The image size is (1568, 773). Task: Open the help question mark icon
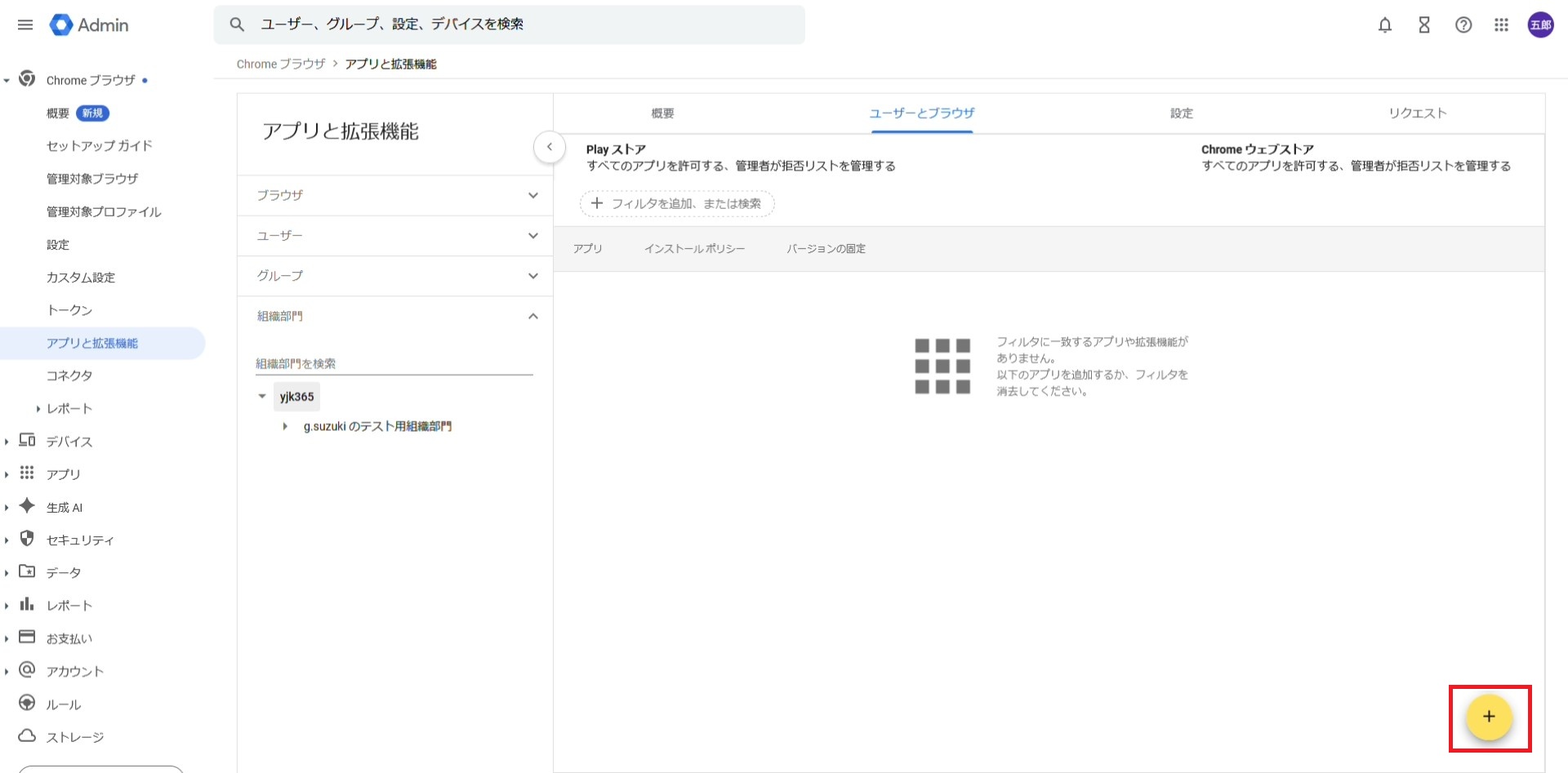point(1463,25)
